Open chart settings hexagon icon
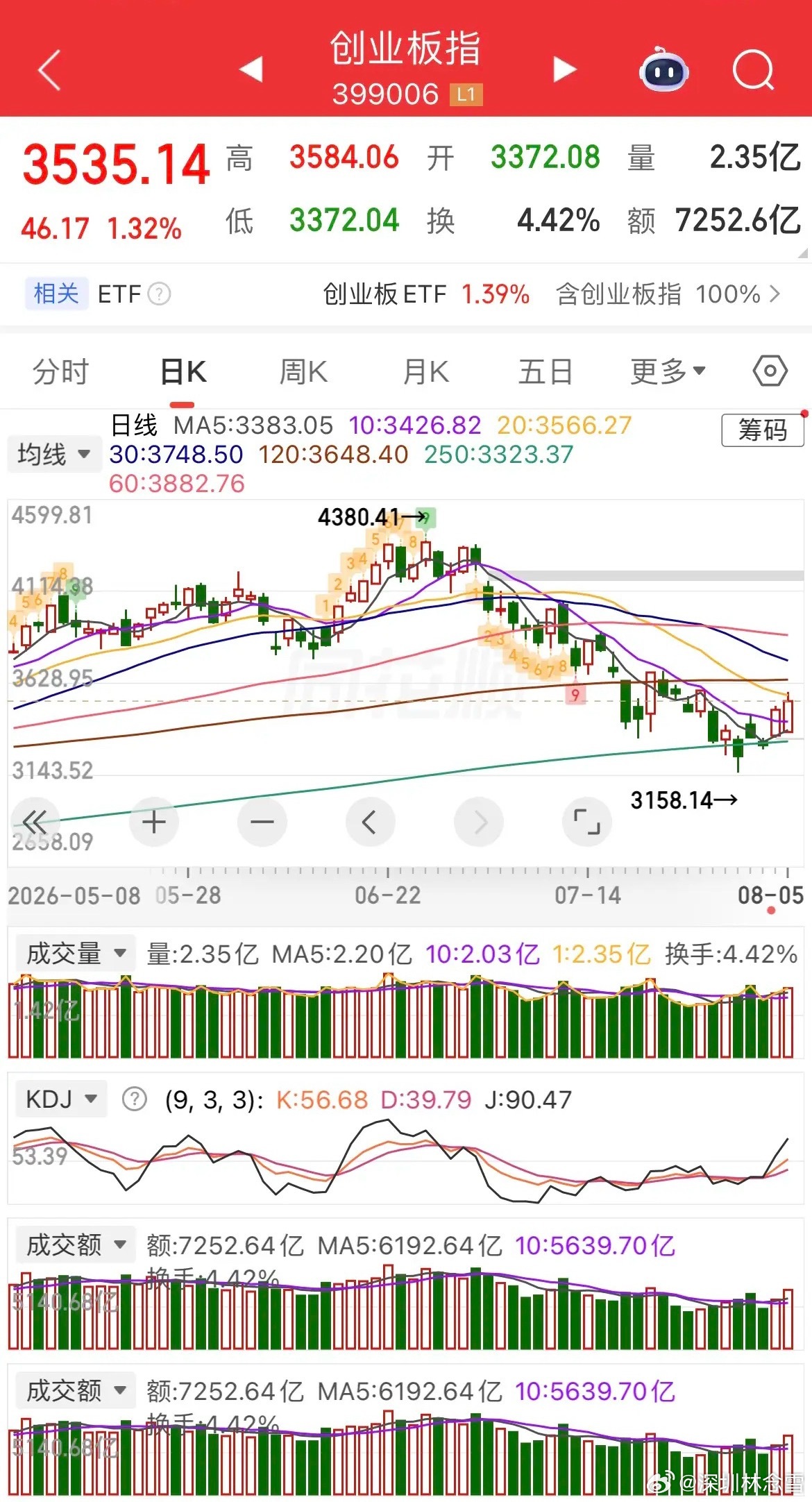 (x=770, y=371)
